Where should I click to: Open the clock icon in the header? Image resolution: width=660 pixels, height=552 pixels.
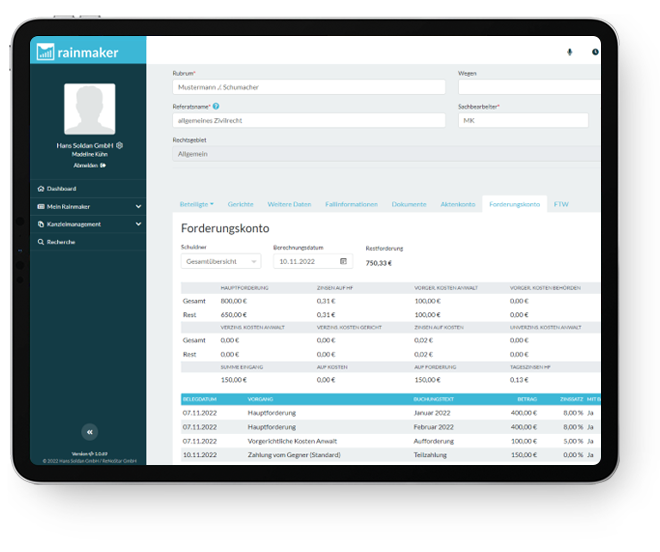tap(595, 52)
